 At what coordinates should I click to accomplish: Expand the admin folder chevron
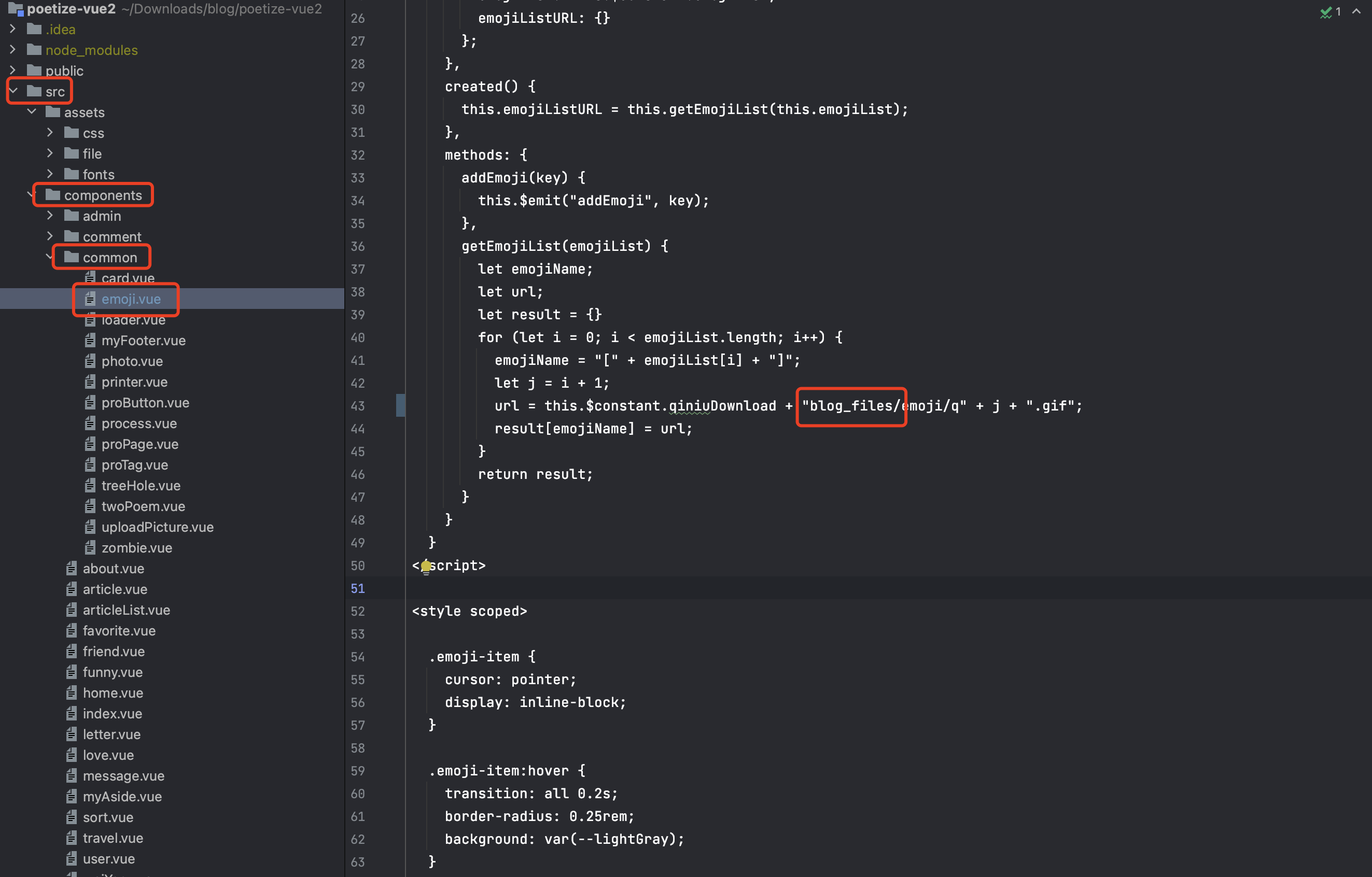[x=50, y=216]
